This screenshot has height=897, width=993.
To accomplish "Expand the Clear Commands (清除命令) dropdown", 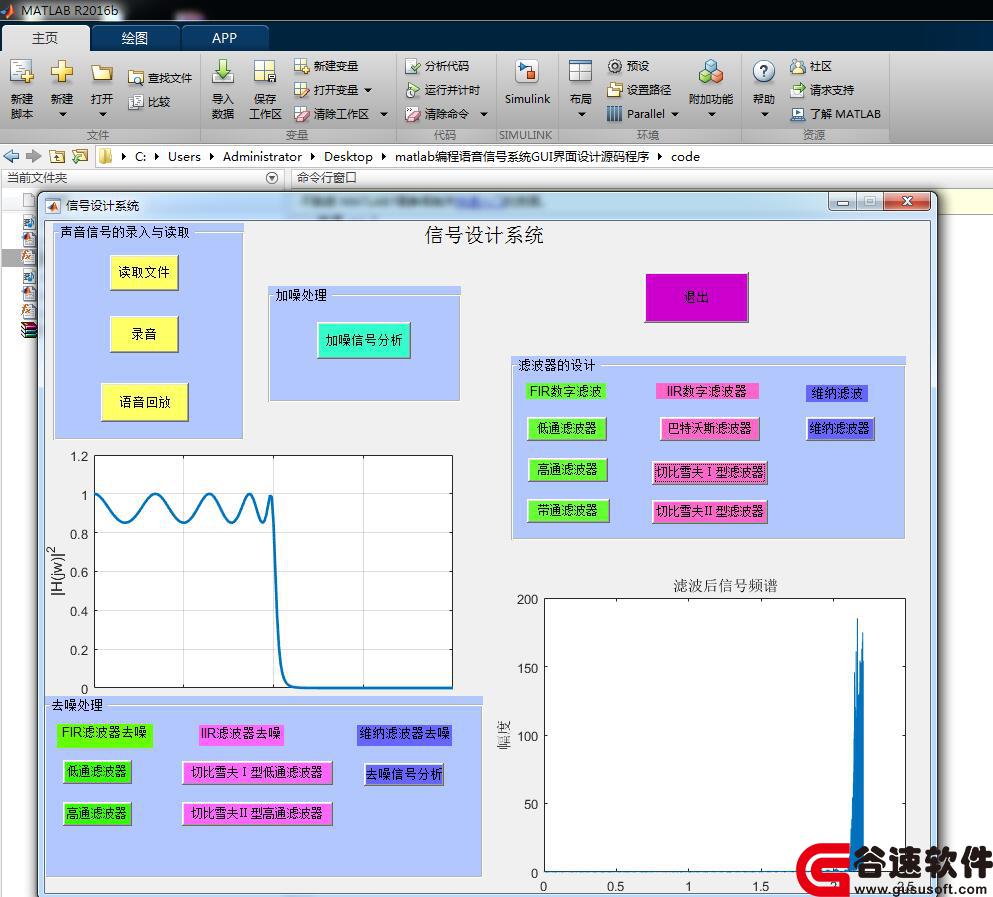I will tap(484, 114).
